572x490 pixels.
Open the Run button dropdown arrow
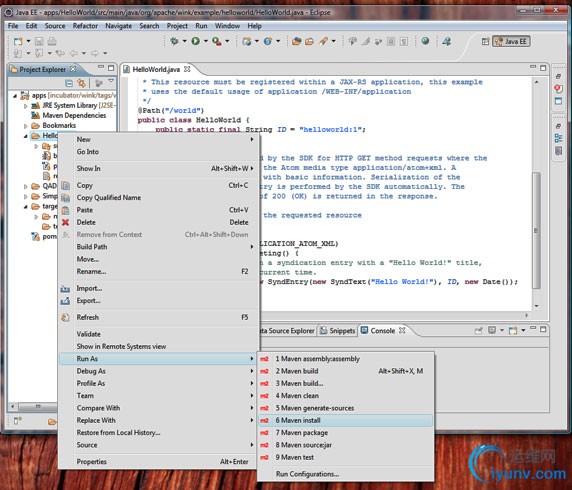tap(205, 41)
